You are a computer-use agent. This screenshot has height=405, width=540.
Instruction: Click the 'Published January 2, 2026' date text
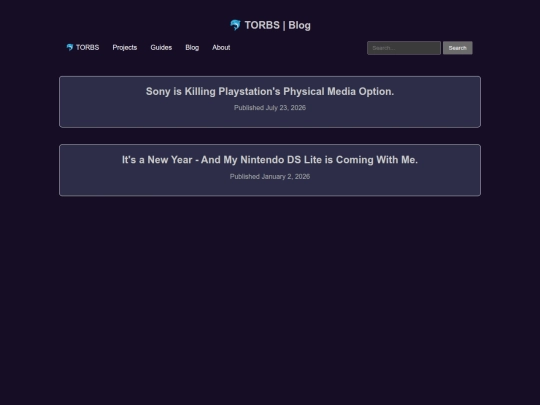pyautogui.click(x=270, y=176)
